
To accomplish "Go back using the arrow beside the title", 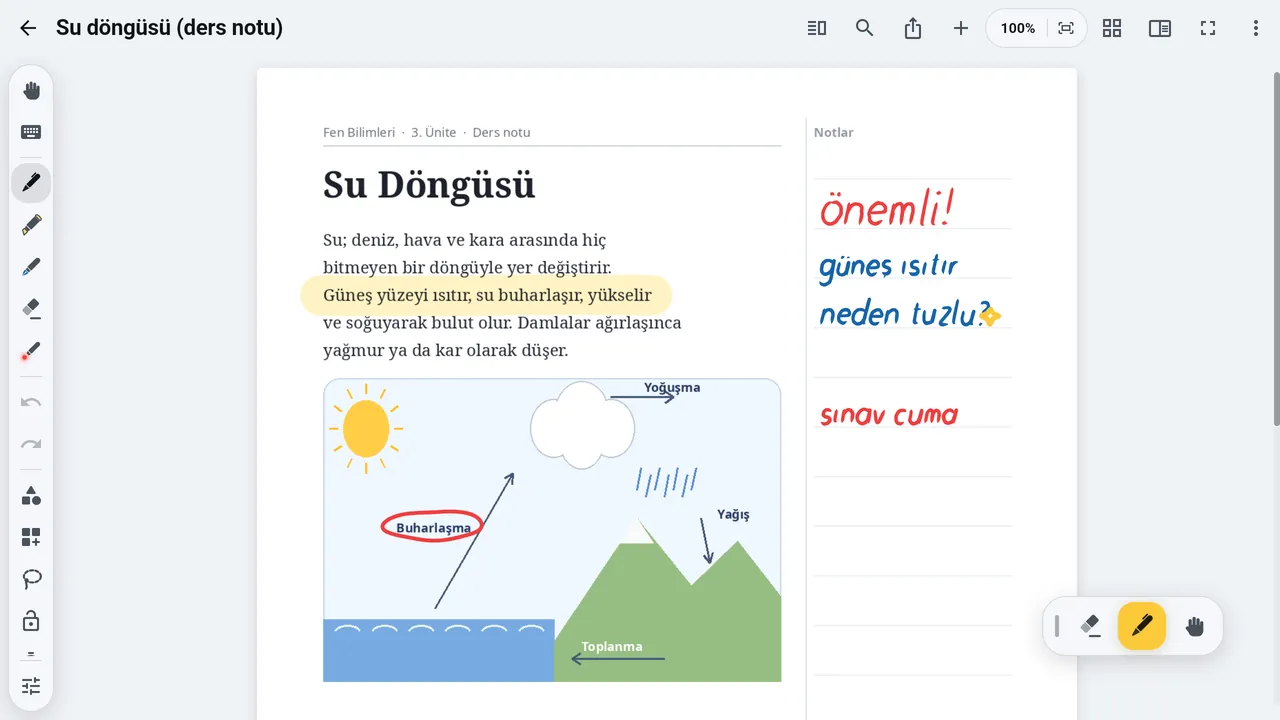I will click(28, 28).
